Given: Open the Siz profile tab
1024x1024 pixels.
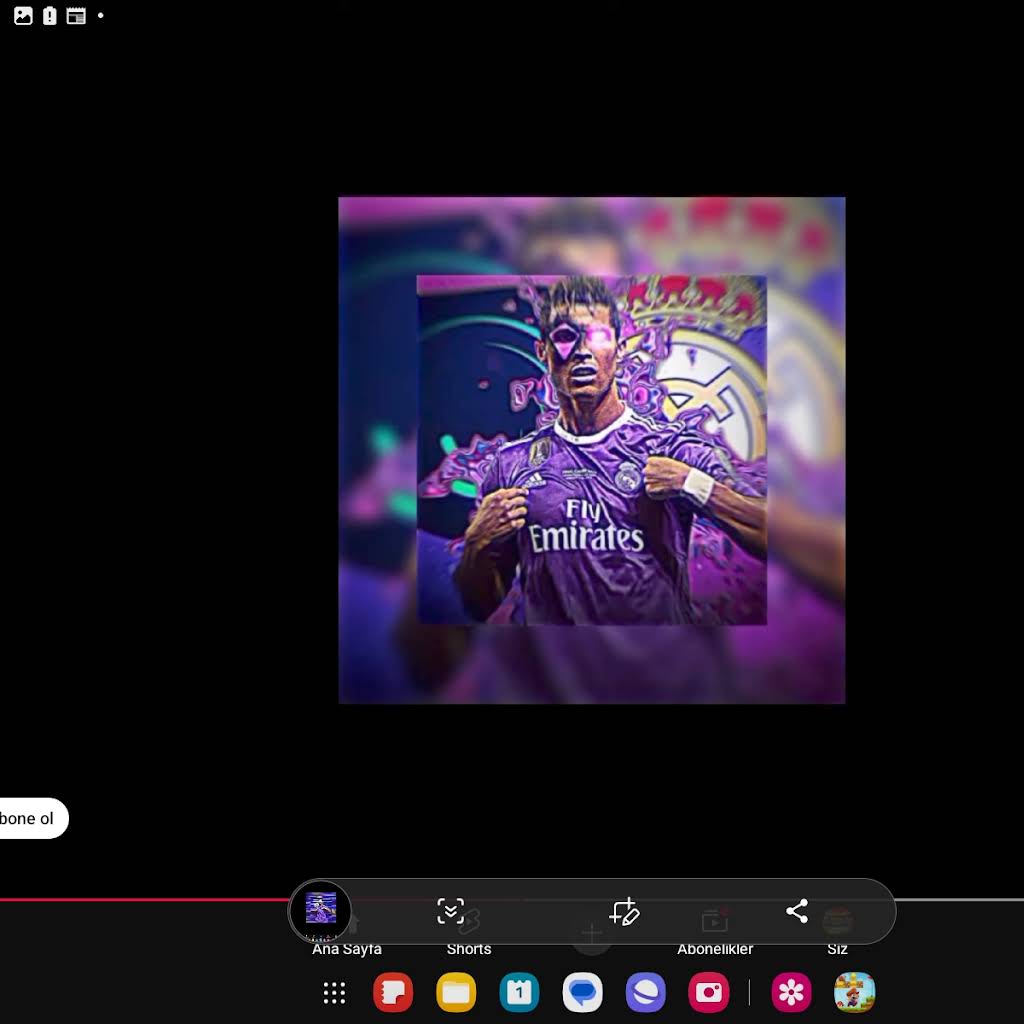Looking at the screenshot, I should pos(837,949).
